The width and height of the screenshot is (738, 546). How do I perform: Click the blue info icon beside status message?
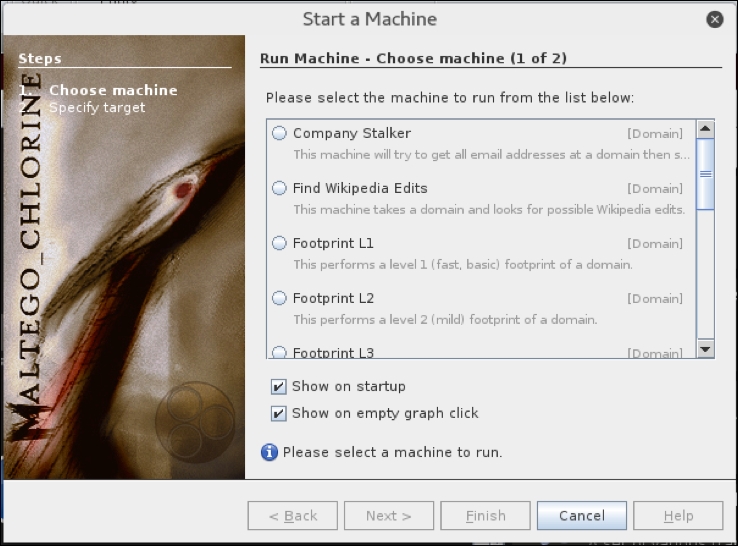click(269, 452)
